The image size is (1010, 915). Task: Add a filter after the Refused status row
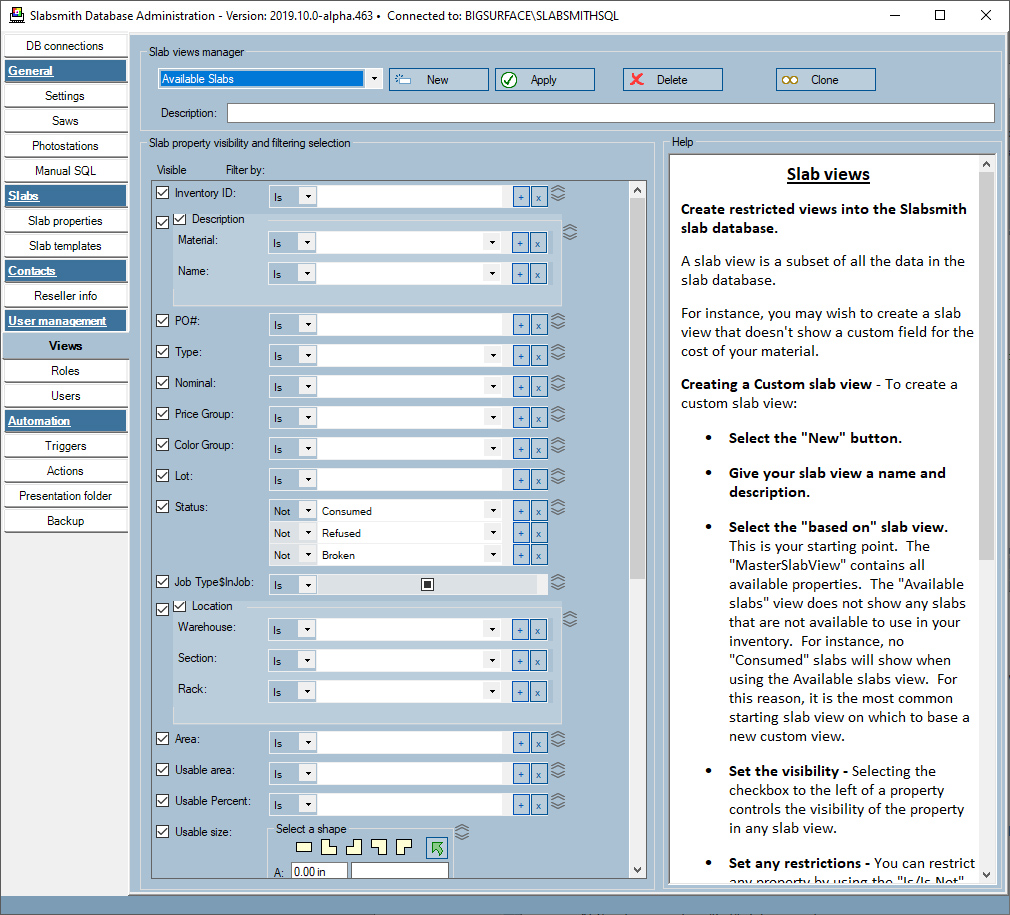click(521, 533)
